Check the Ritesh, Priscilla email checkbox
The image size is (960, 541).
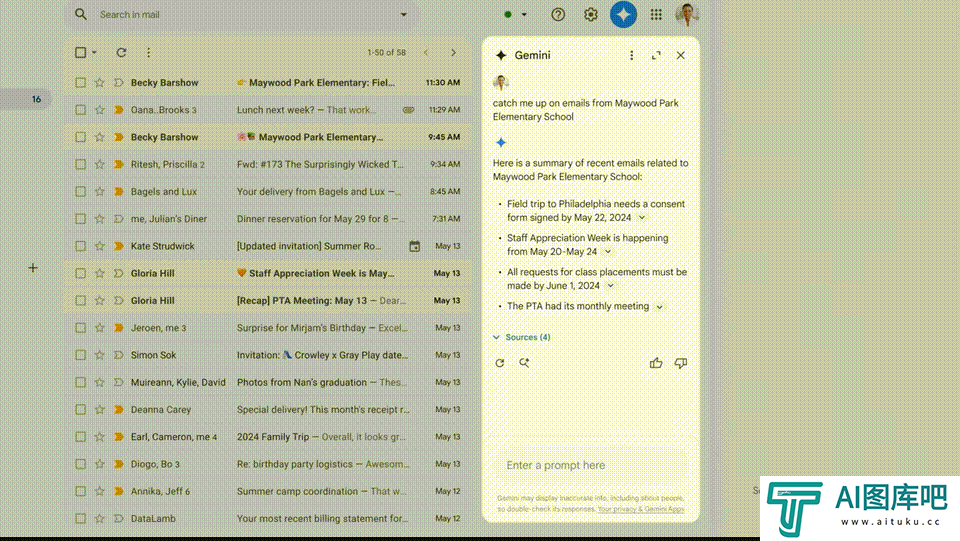pyautogui.click(x=80, y=164)
